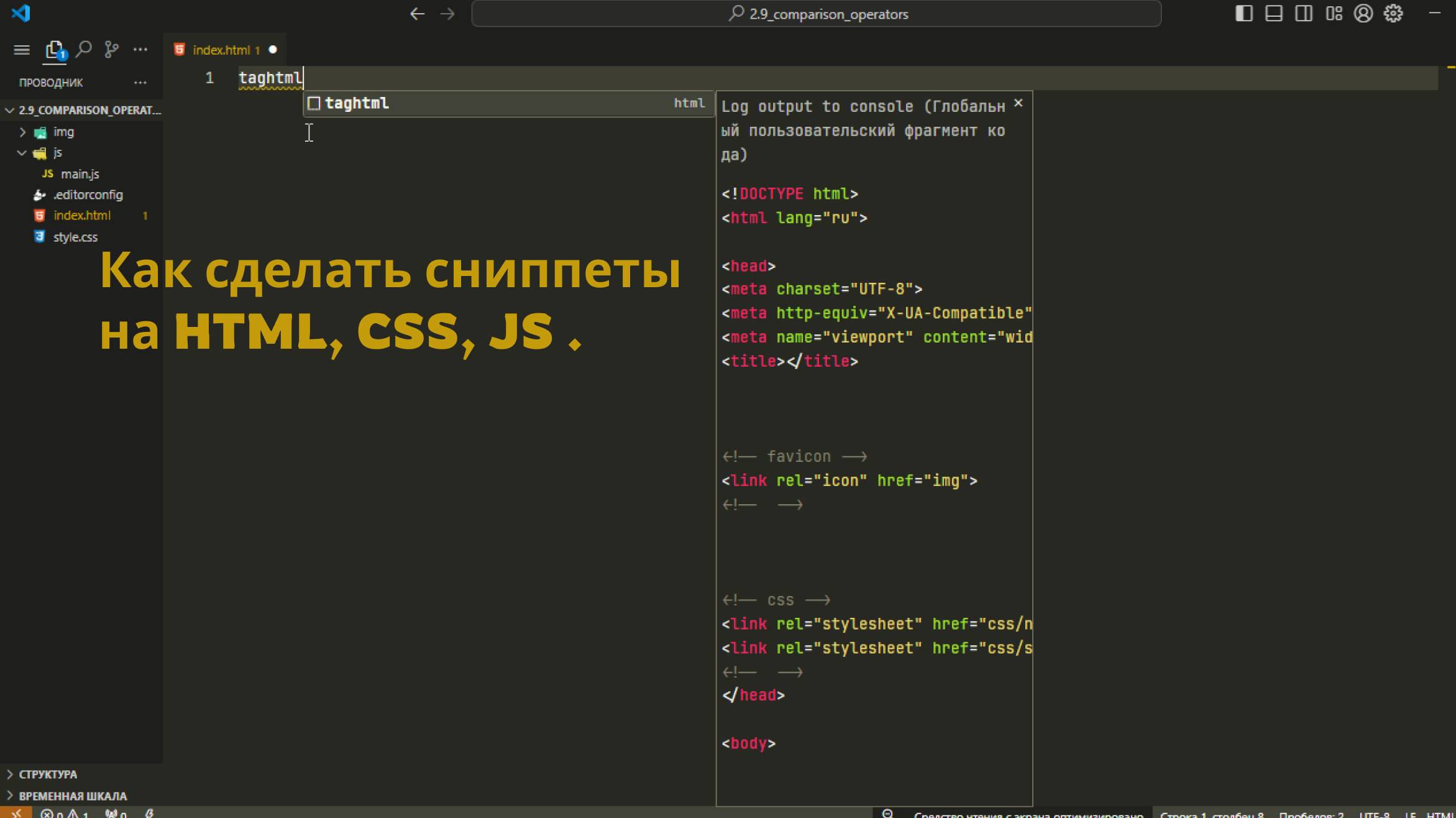
Task: Click ports forwarded indicator in status bar
Action: [116, 814]
